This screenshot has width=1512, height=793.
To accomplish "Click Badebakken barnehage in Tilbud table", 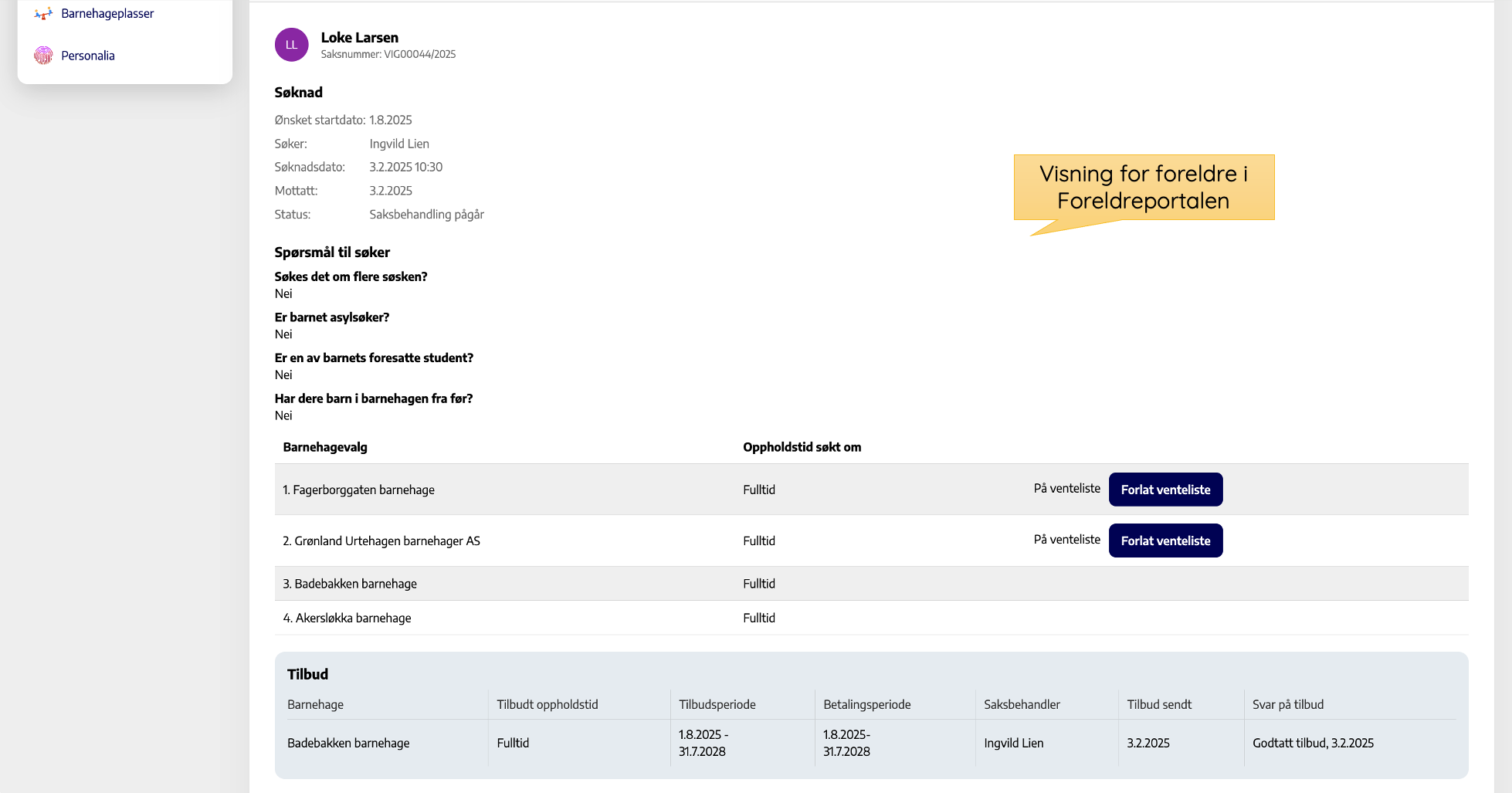I will [348, 743].
